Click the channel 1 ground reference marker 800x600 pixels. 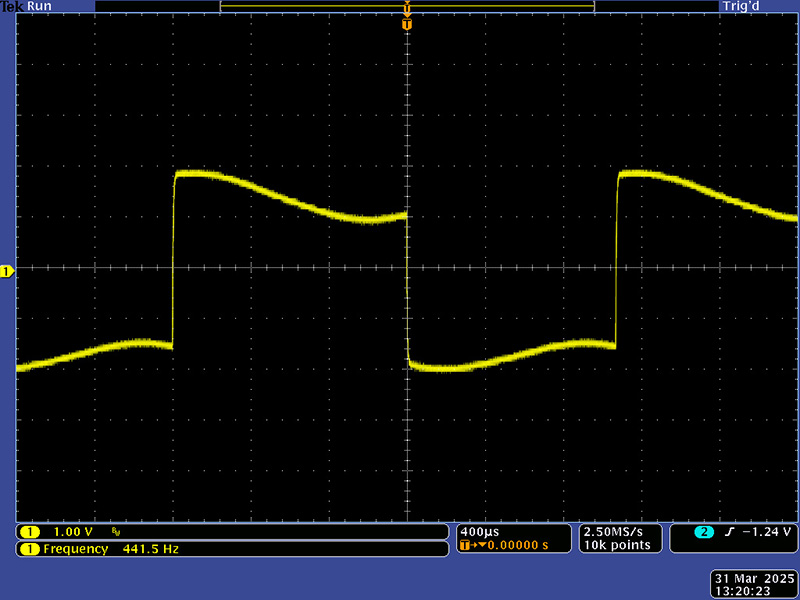click(x=7, y=272)
